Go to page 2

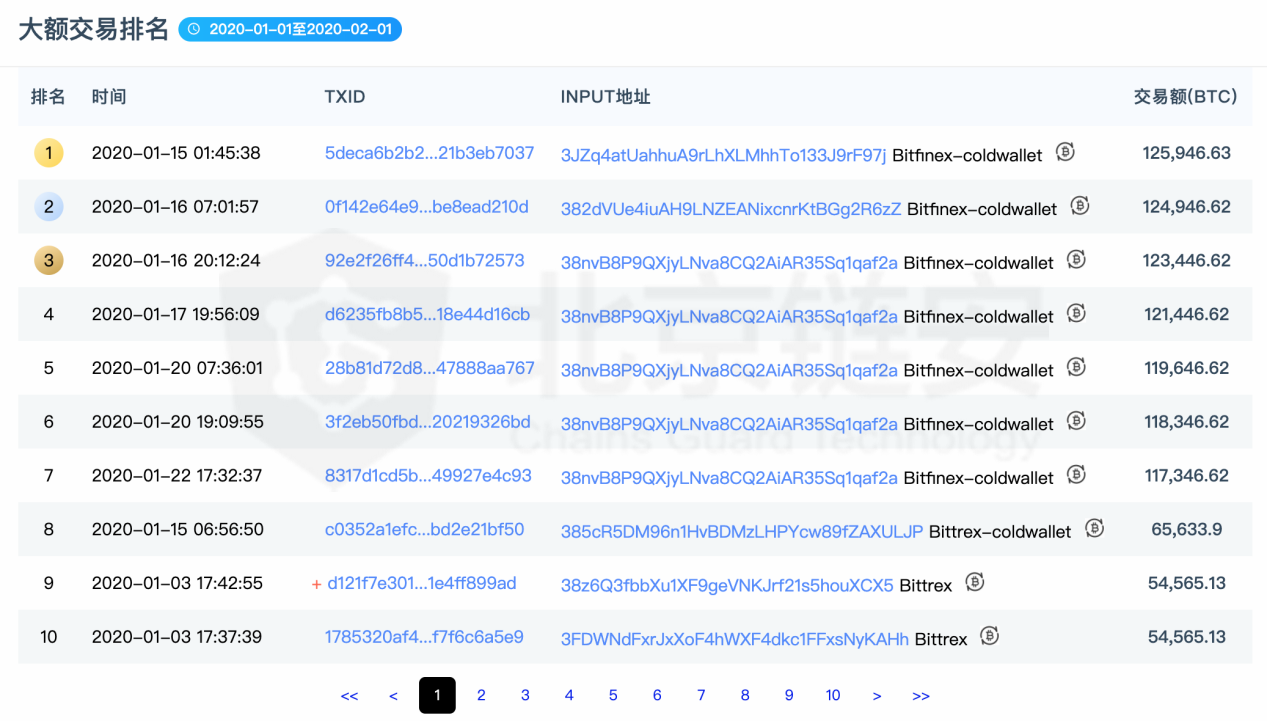(x=481, y=695)
